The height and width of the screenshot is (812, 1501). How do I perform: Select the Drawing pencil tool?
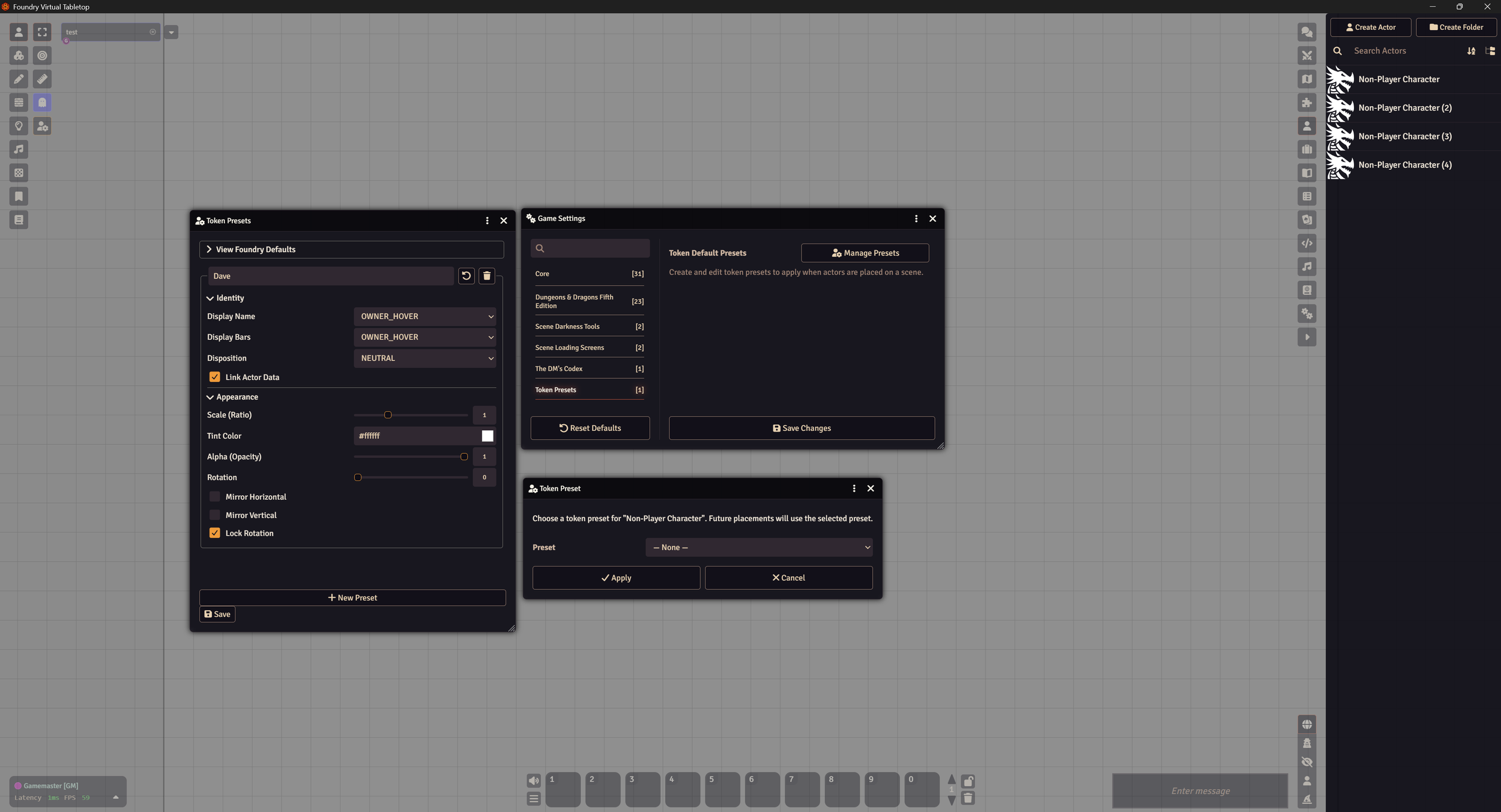point(19,79)
